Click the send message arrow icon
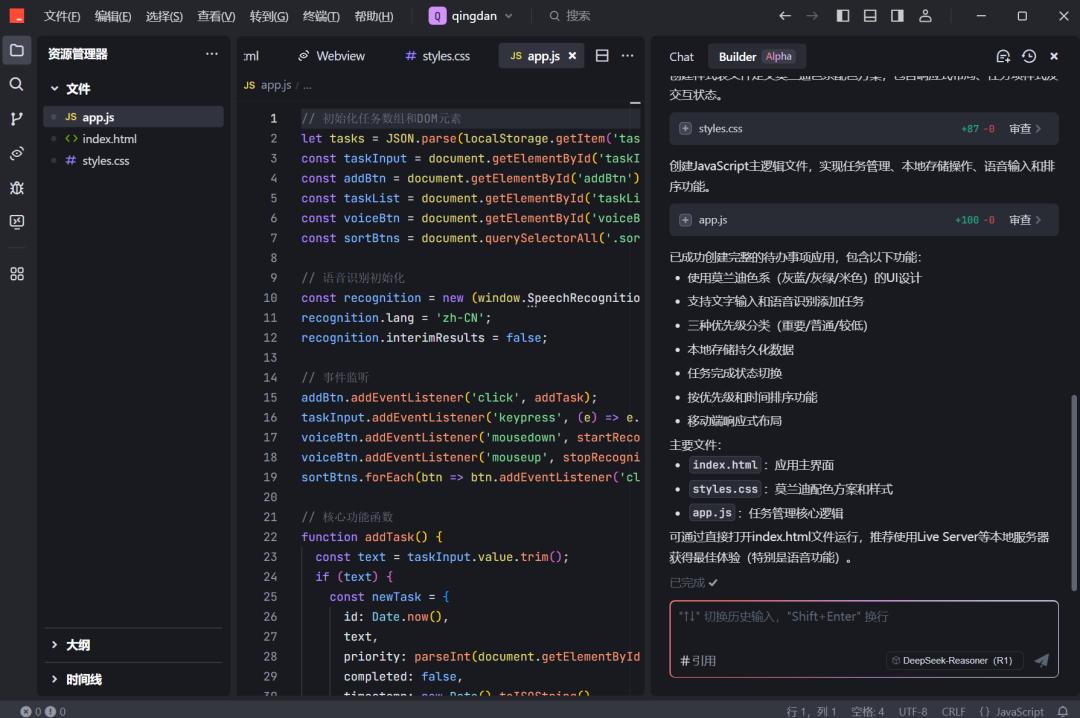The height and width of the screenshot is (718, 1080). pos(1041,660)
